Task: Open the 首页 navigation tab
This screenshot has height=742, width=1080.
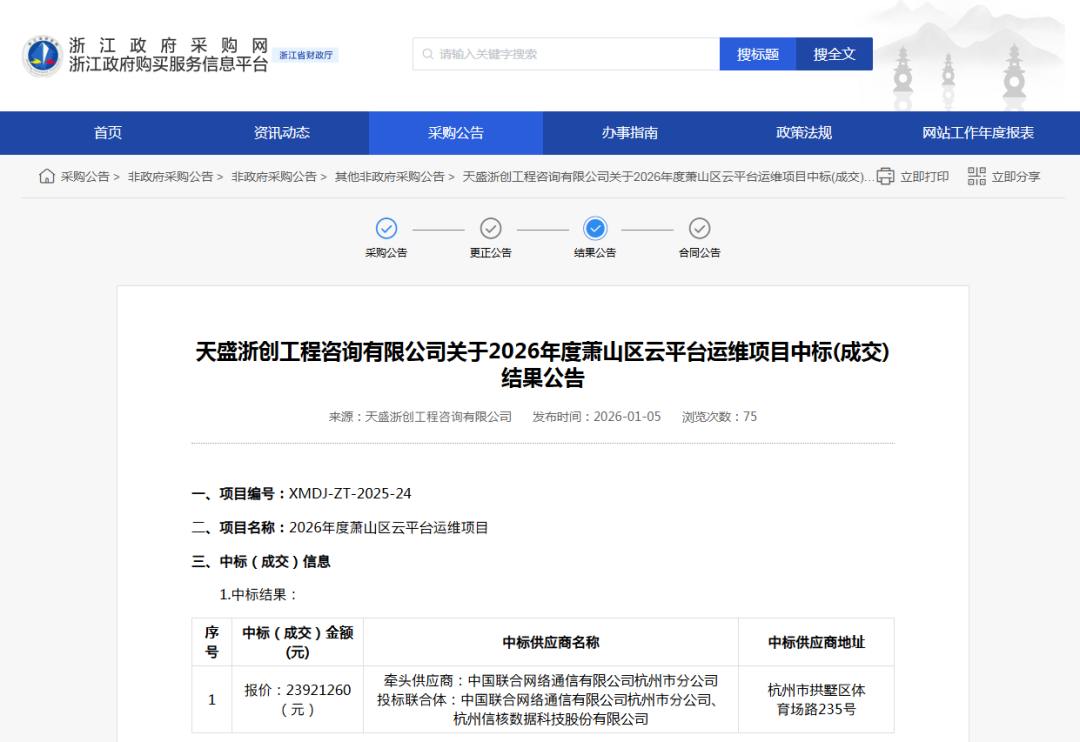Action: (108, 133)
